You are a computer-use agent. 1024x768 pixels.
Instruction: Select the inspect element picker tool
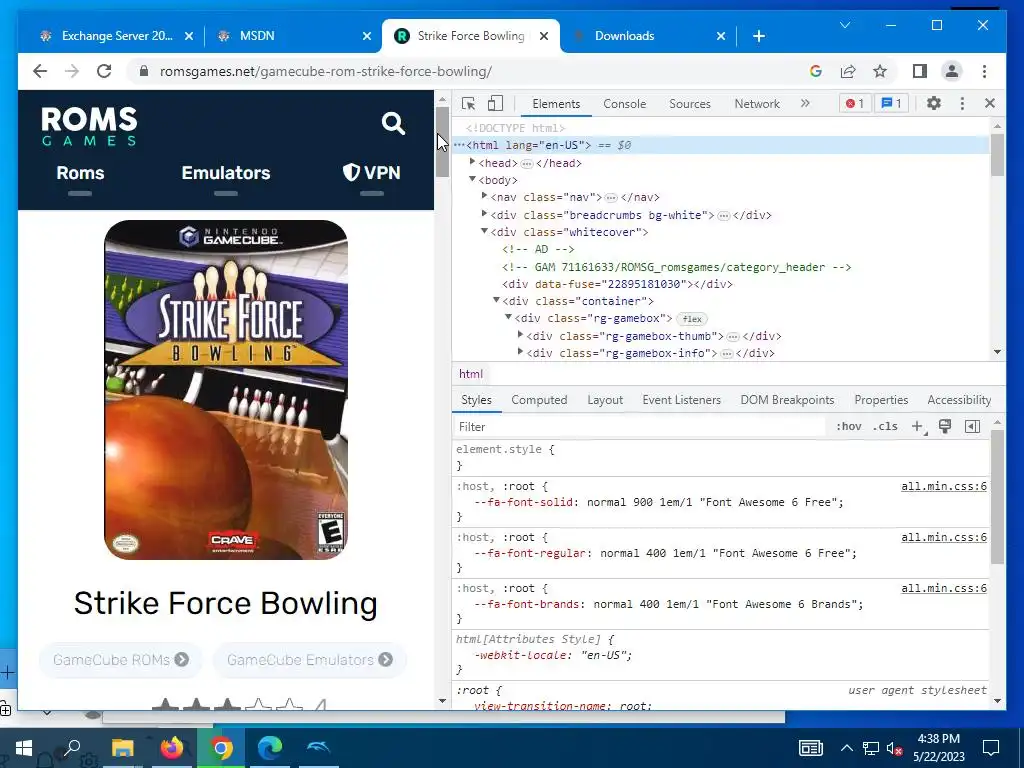point(468,103)
